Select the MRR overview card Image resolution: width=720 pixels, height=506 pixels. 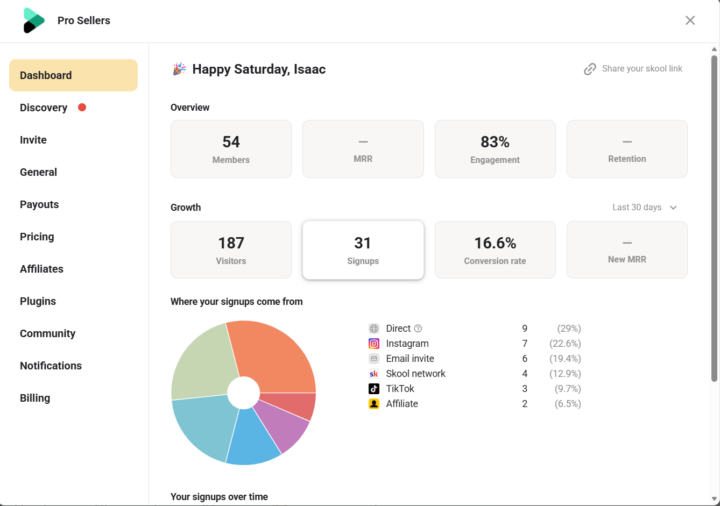tap(363, 149)
